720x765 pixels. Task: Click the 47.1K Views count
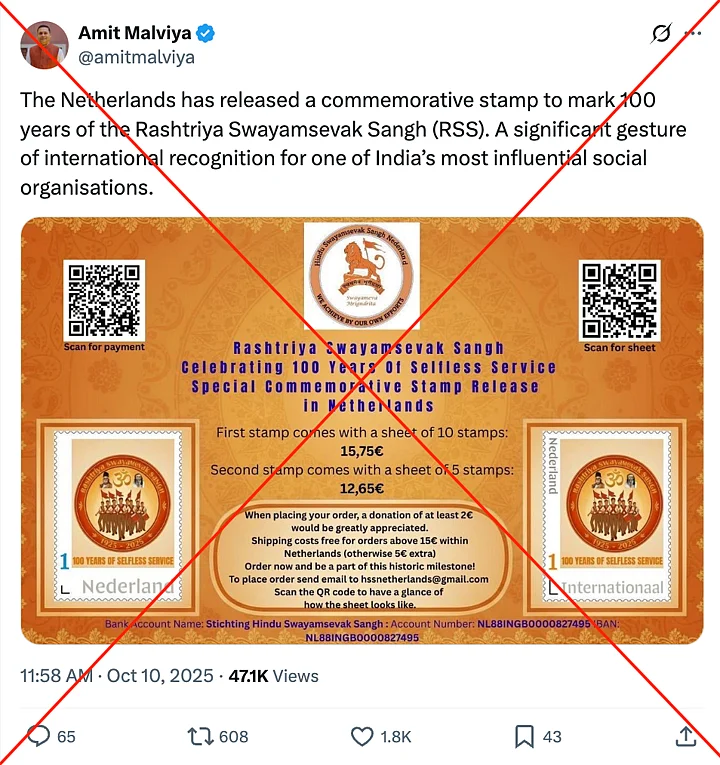tap(273, 676)
